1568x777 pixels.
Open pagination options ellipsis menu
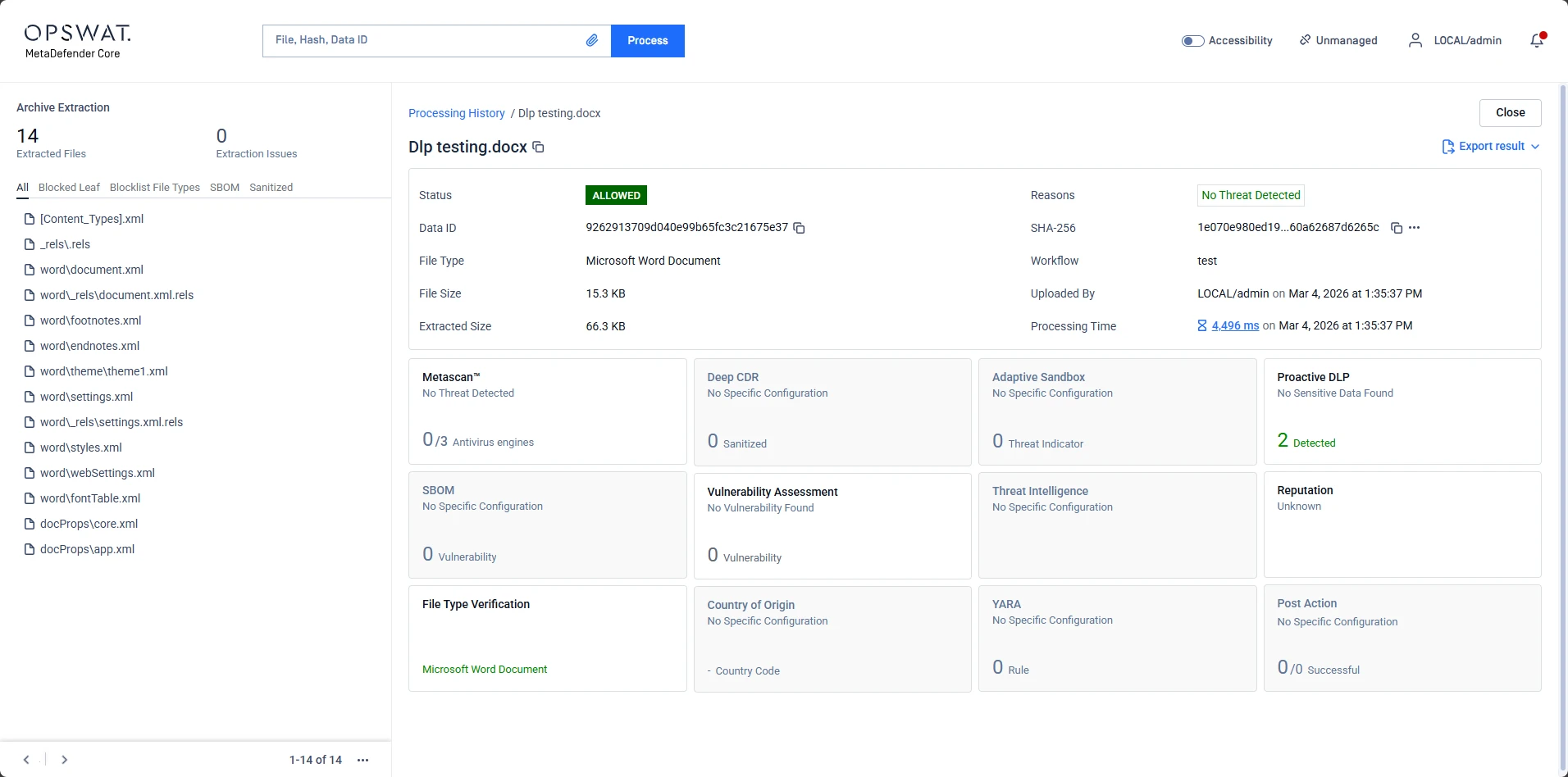click(362, 760)
